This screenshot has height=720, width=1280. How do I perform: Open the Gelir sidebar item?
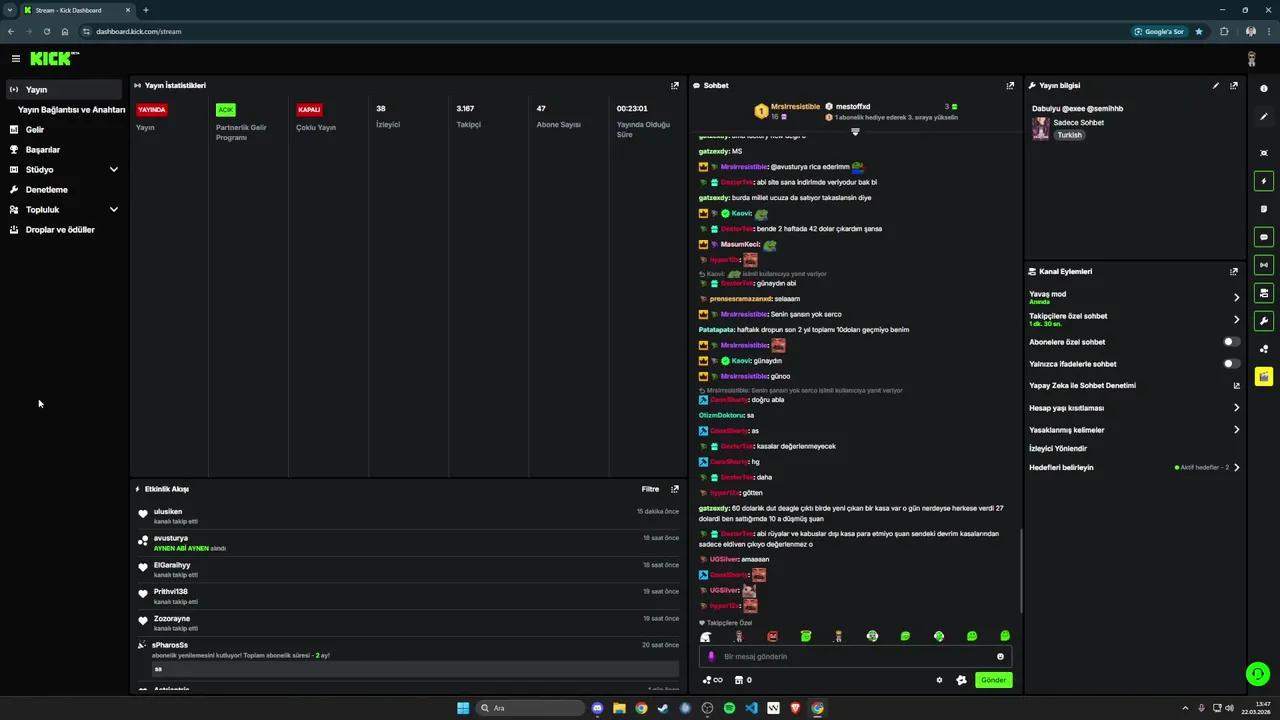tap(63, 130)
